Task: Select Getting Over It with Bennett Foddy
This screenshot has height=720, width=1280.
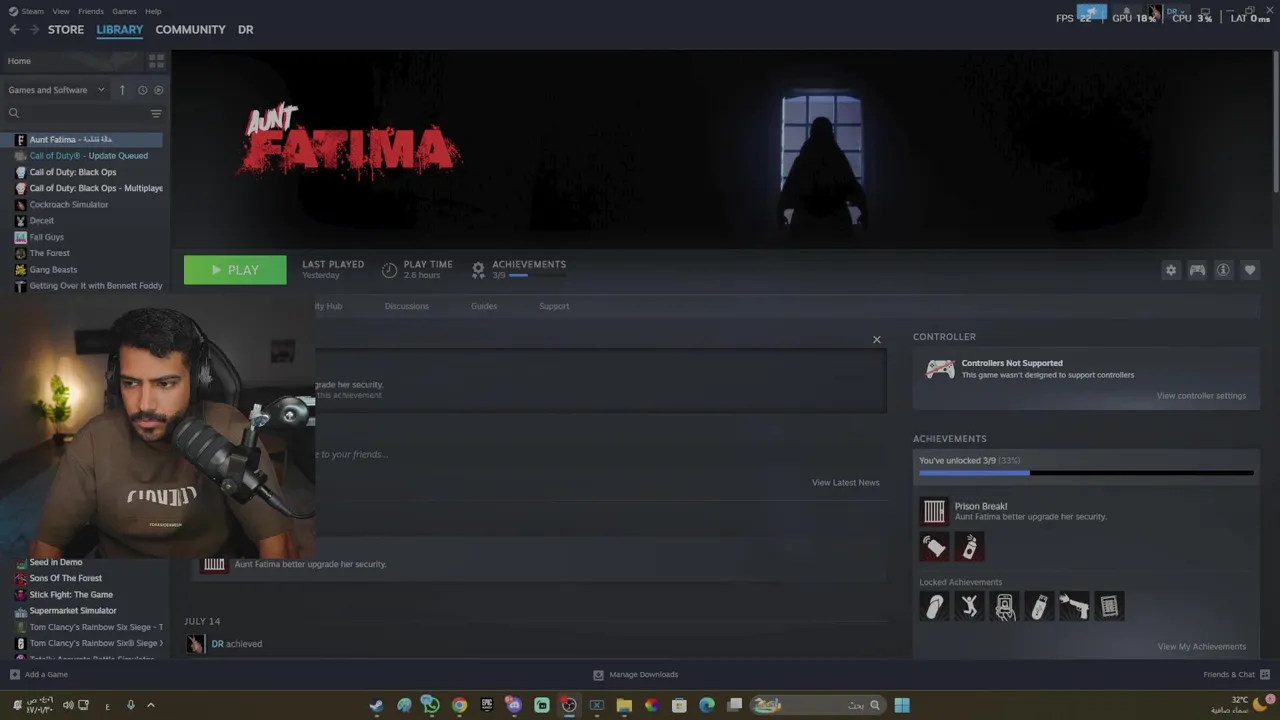Action: coord(82,285)
